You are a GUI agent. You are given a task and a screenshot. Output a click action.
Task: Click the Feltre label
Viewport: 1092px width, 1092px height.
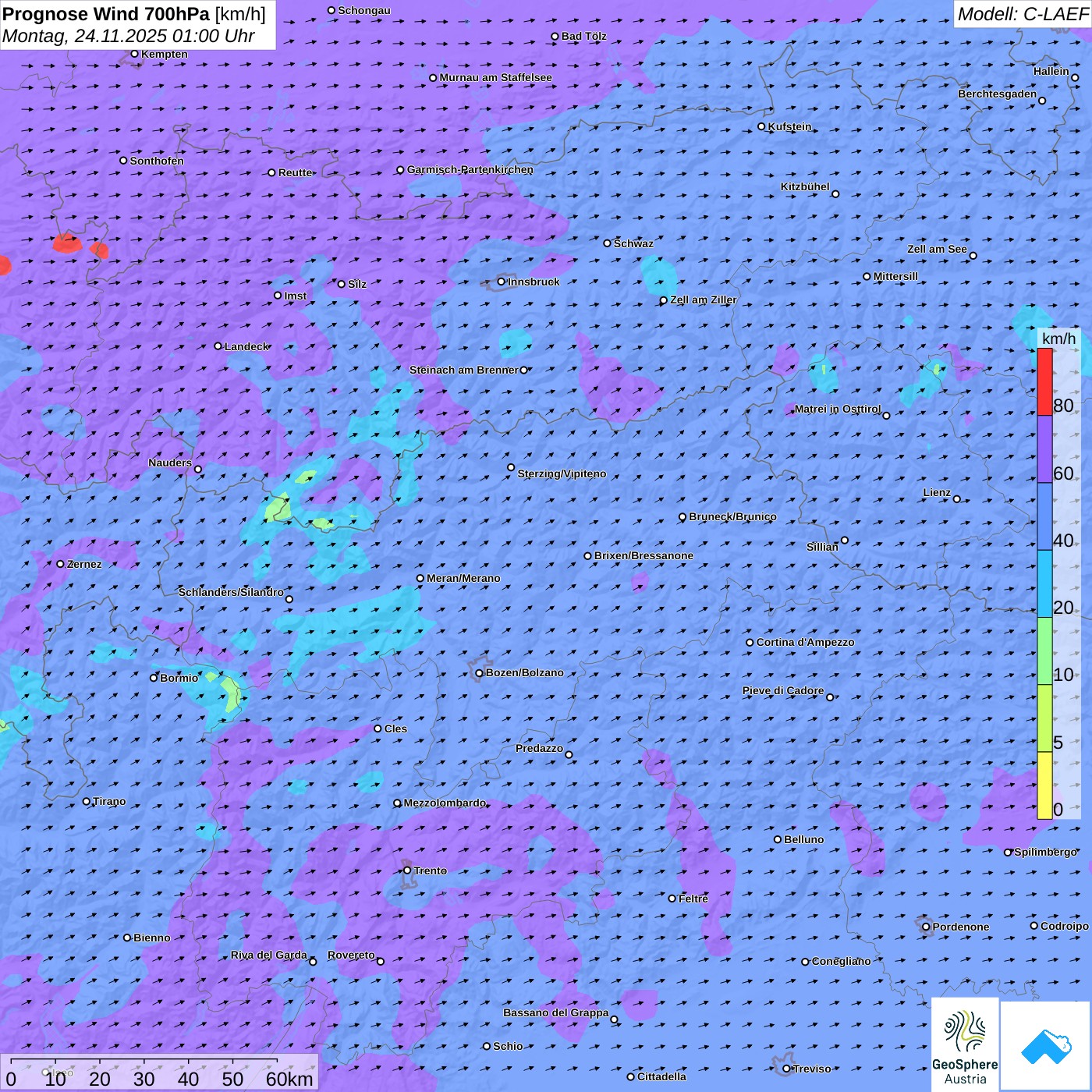[x=693, y=899]
